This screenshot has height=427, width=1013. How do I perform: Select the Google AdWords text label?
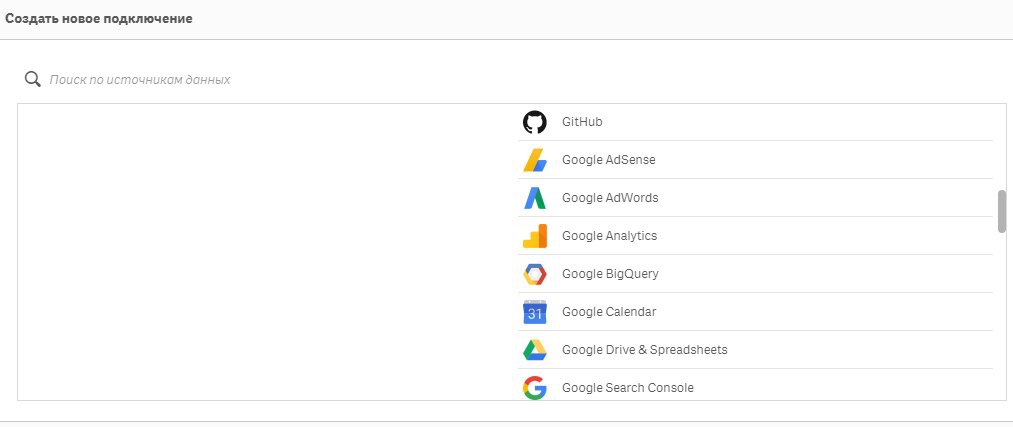point(610,198)
